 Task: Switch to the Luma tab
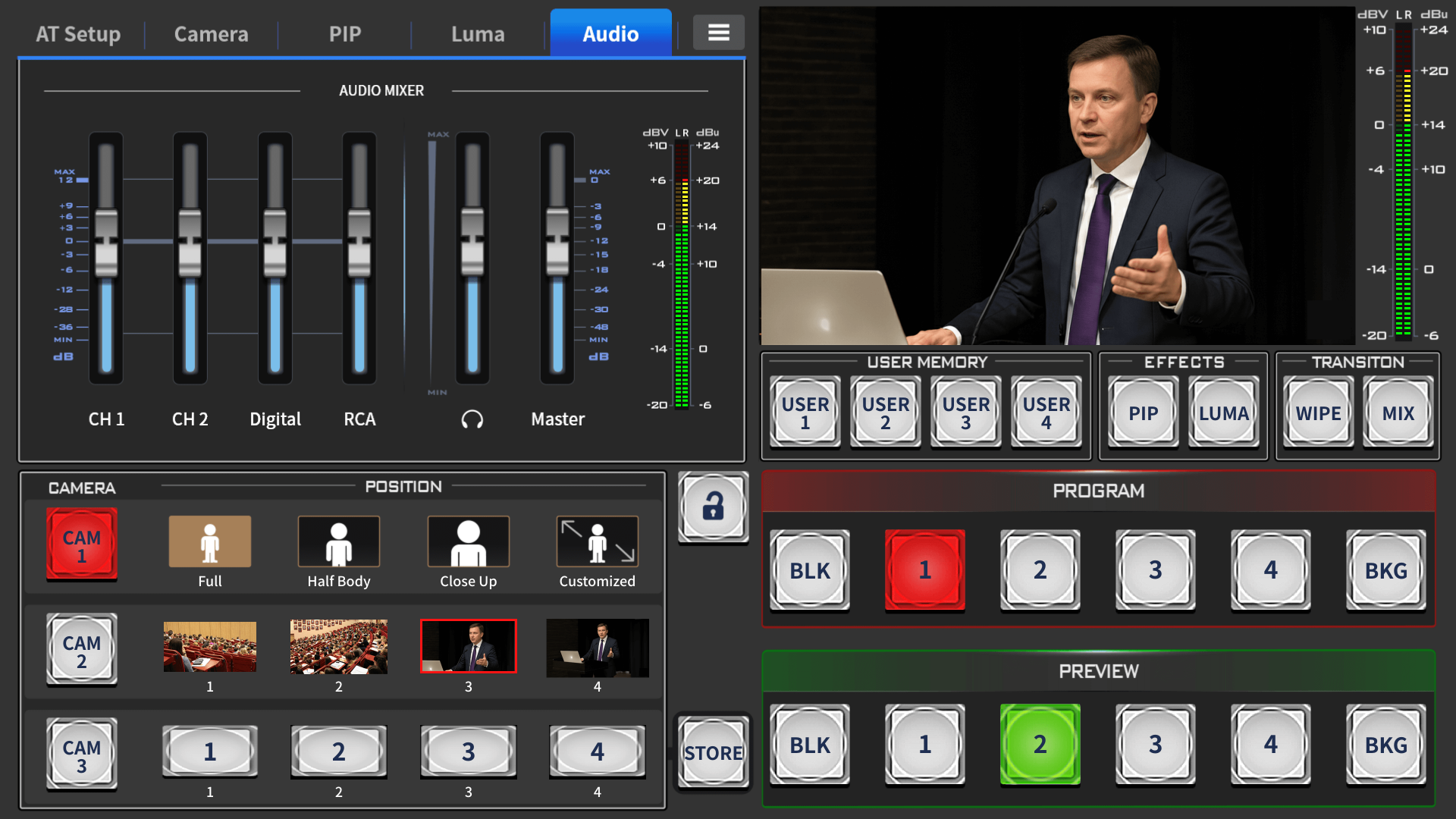tap(478, 34)
